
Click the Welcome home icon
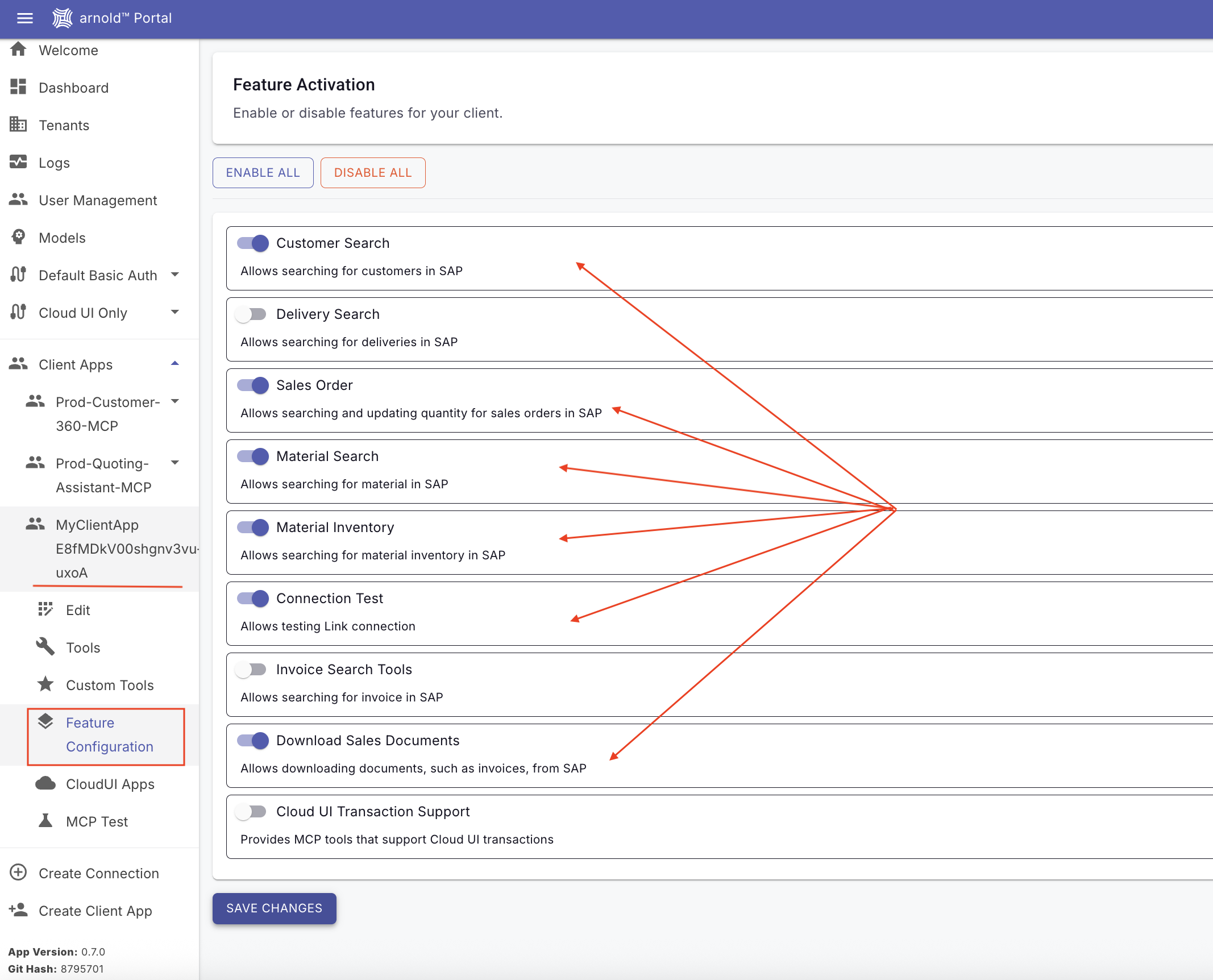(x=18, y=50)
